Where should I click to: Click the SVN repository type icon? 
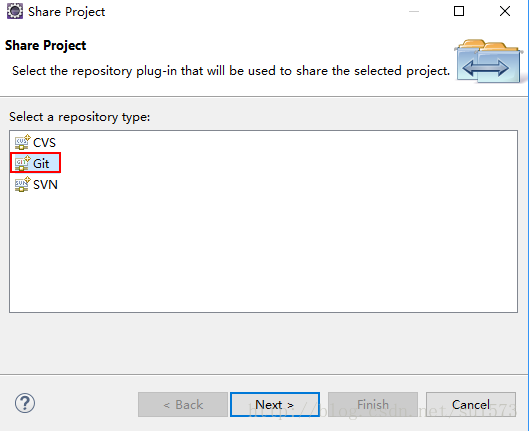(x=22, y=184)
